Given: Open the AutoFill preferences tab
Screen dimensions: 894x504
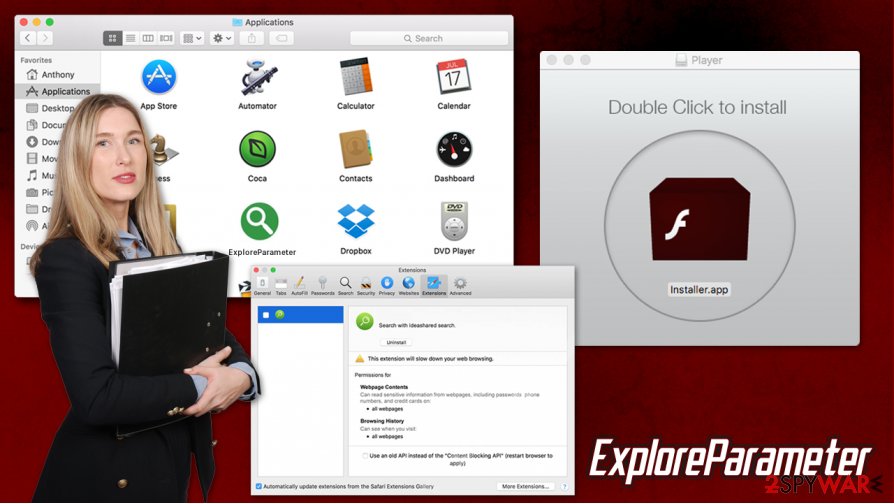Looking at the screenshot, I should [299, 286].
